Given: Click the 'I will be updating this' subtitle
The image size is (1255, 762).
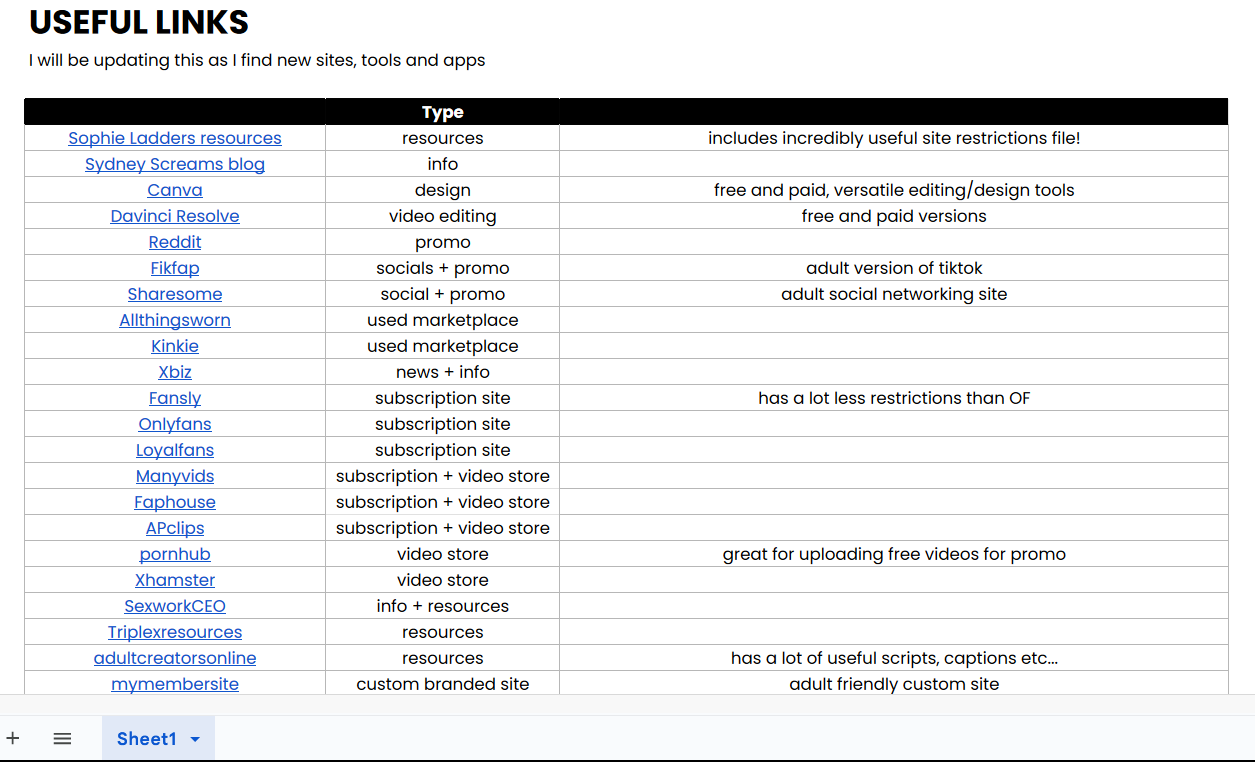Looking at the screenshot, I should (x=257, y=60).
